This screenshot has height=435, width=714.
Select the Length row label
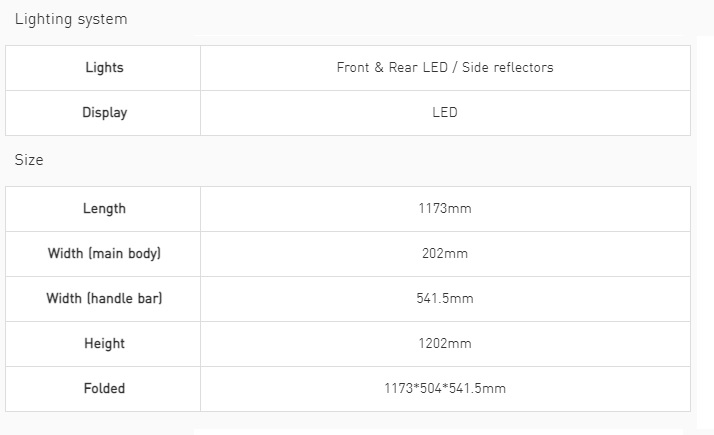104,209
